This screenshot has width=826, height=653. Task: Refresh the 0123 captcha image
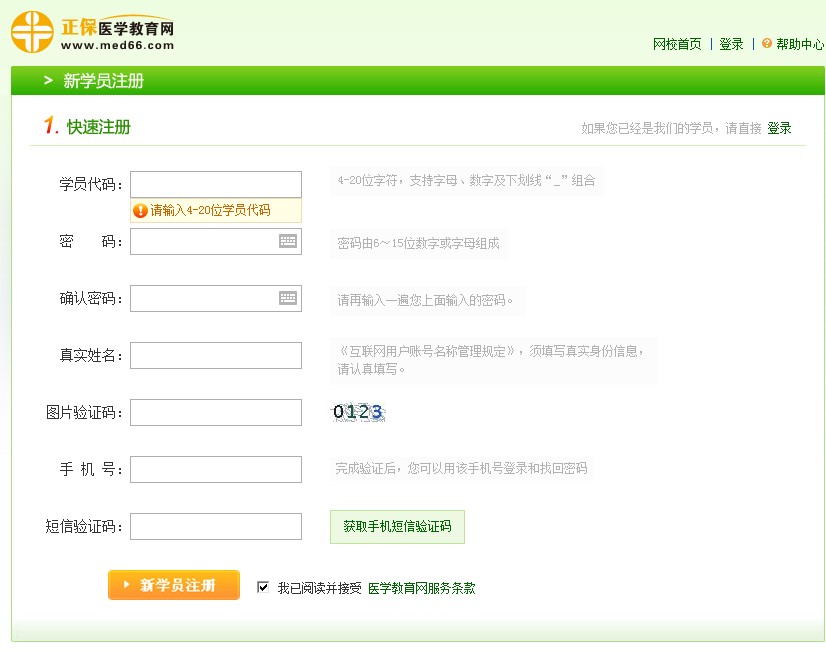tap(358, 412)
